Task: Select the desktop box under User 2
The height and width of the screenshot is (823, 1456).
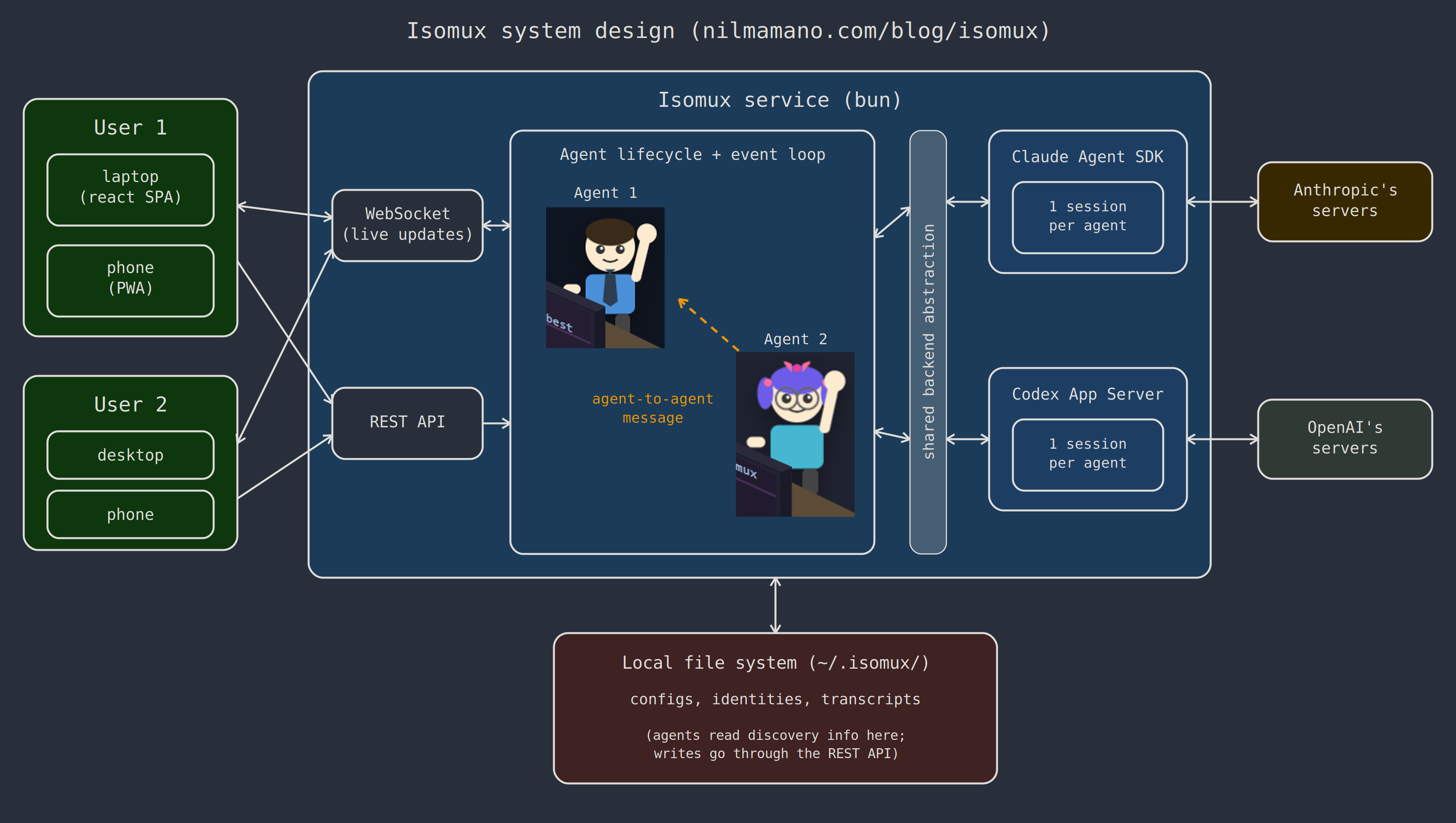Action: 131,455
